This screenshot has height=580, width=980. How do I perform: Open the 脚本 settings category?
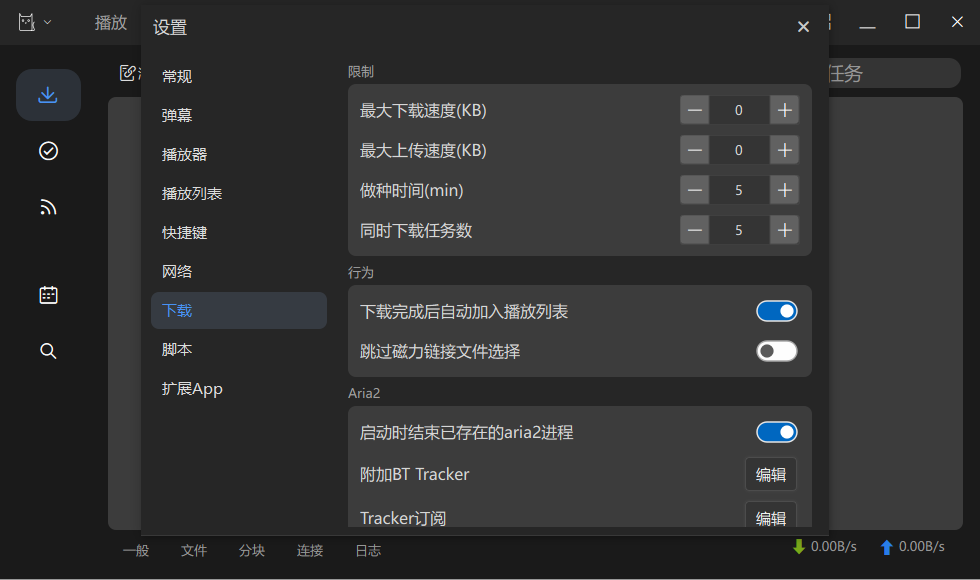point(239,349)
